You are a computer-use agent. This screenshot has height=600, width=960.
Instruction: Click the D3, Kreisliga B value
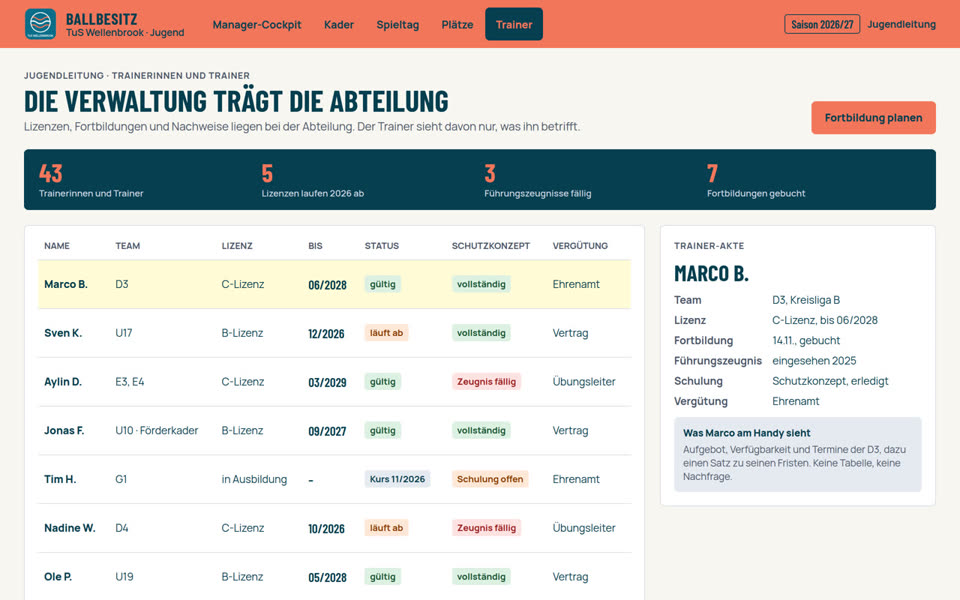pyautogui.click(x=806, y=300)
